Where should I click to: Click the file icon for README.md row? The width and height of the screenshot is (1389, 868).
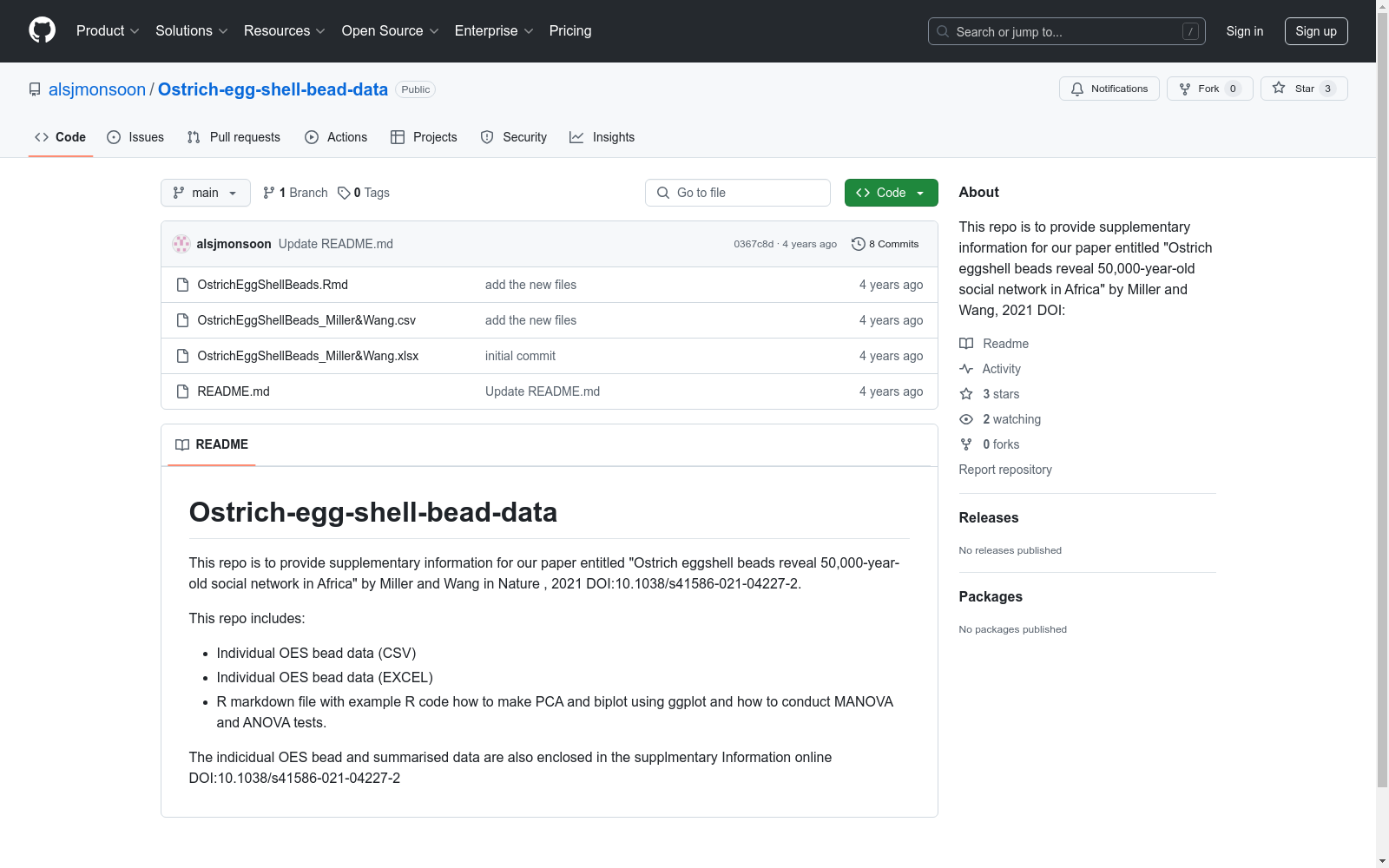click(x=182, y=391)
